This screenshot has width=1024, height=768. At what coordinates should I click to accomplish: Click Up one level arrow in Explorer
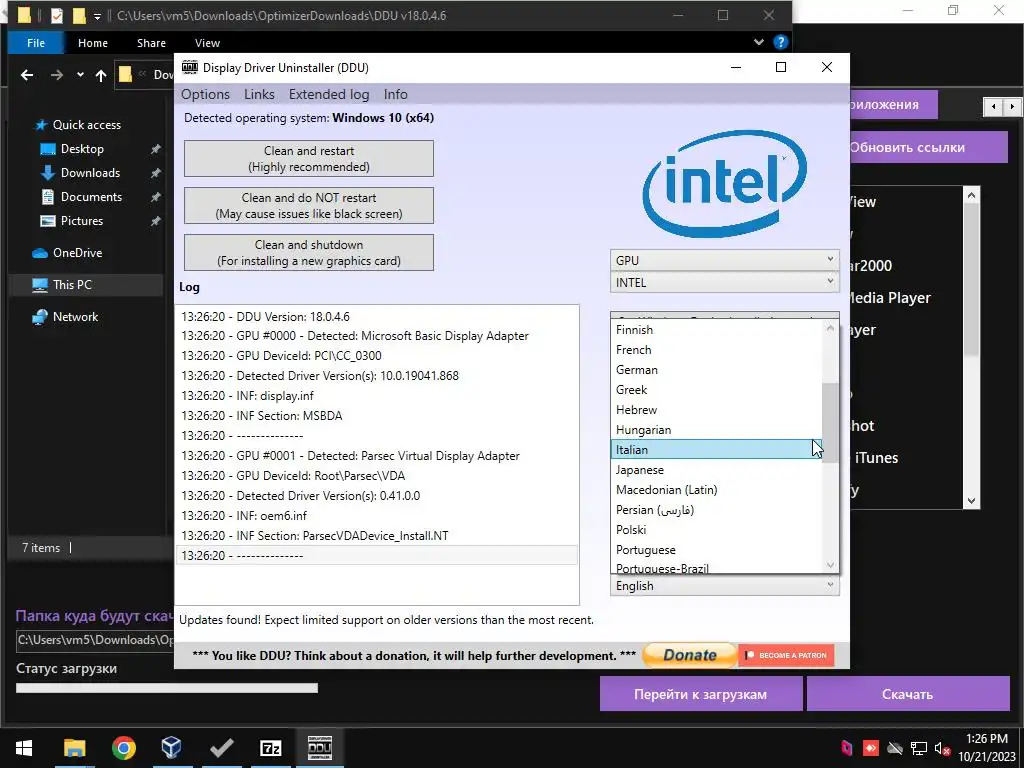[x=101, y=75]
